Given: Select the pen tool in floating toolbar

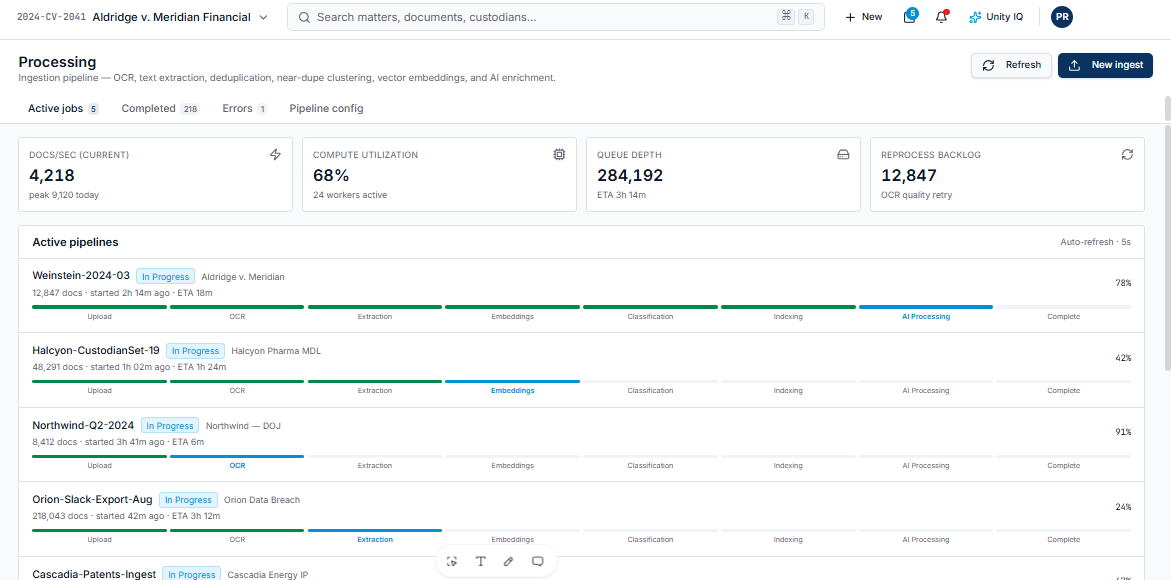Looking at the screenshot, I should (x=509, y=561).
